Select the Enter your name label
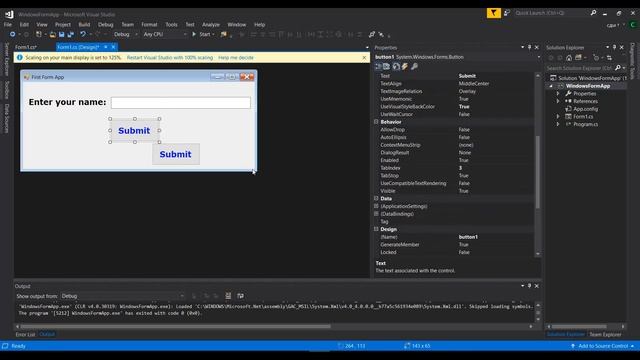 tap(67, 102)
